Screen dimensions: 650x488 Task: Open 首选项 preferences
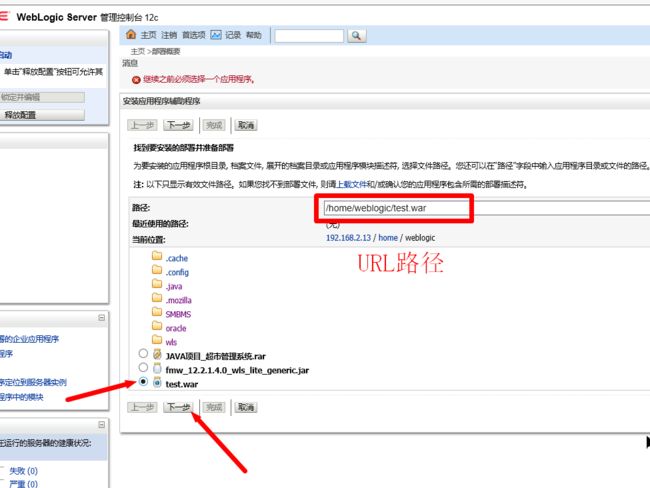pyautogui.click(x=194, y=35)
